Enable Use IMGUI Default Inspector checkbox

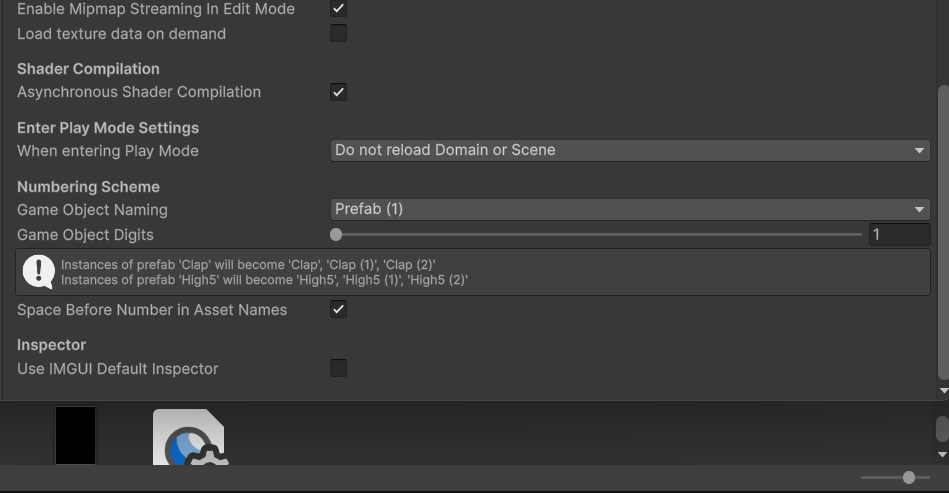(x=338, y=368)
